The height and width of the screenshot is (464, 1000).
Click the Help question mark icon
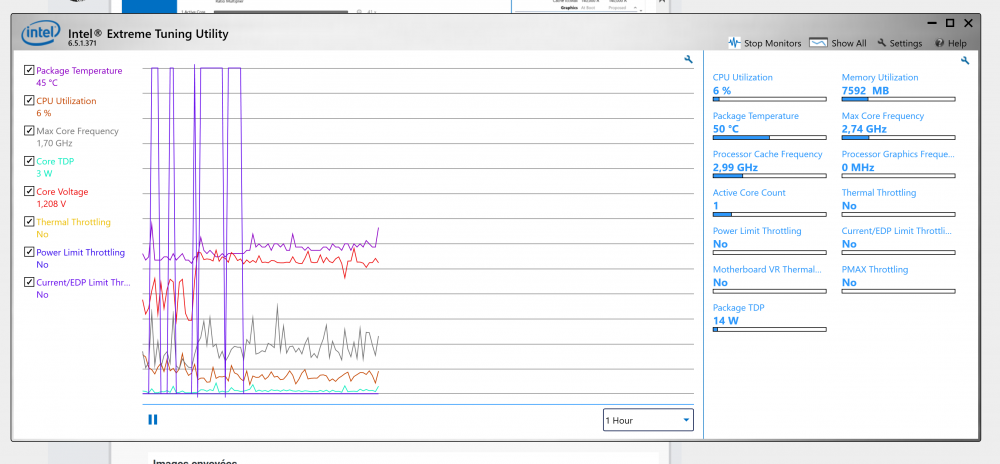[939, 43]
